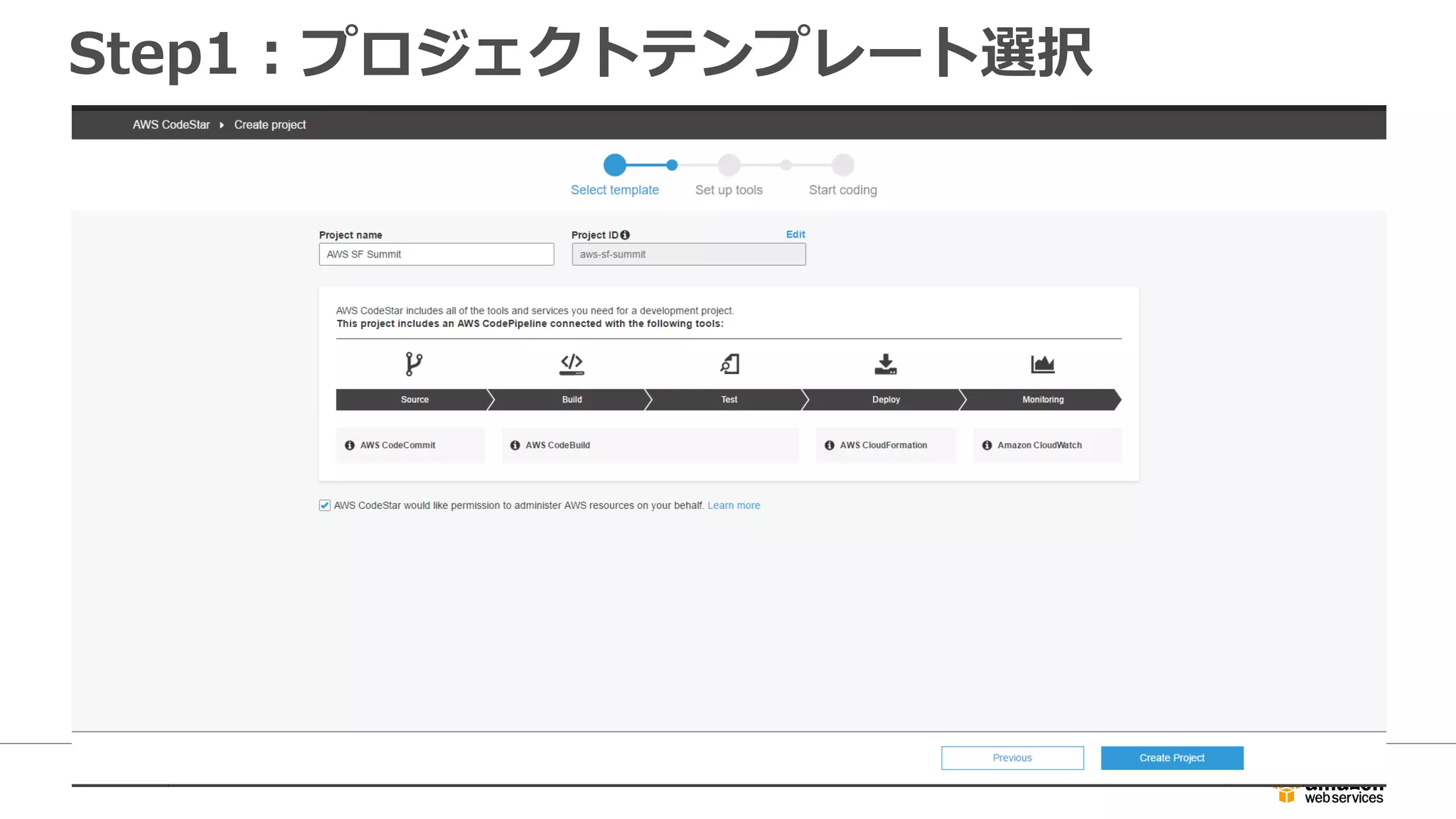
Task: Click the info icon beside AWS CodeCommit
Action: [350, 445]
